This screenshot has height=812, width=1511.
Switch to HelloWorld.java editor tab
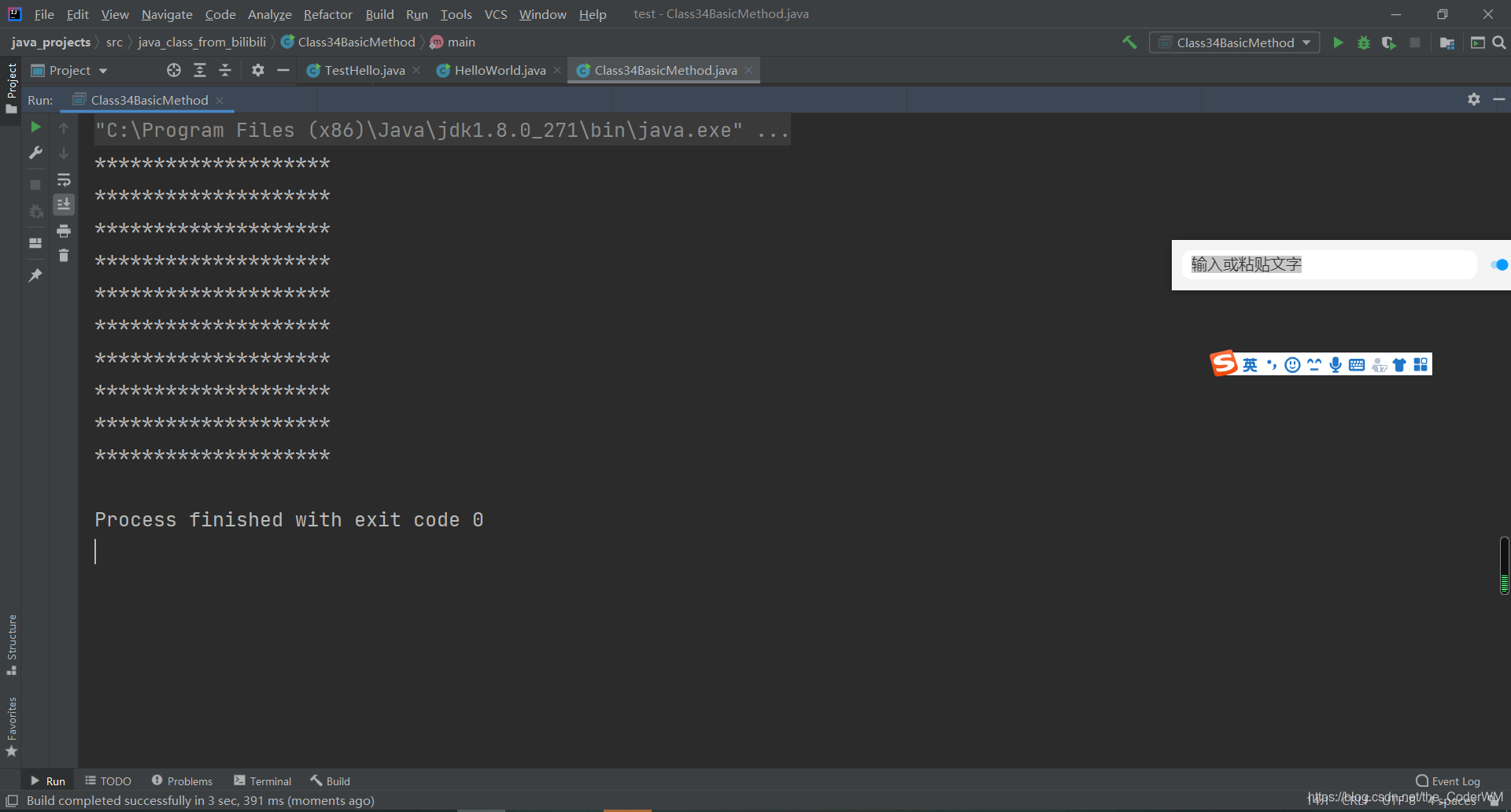pos(500,70)
